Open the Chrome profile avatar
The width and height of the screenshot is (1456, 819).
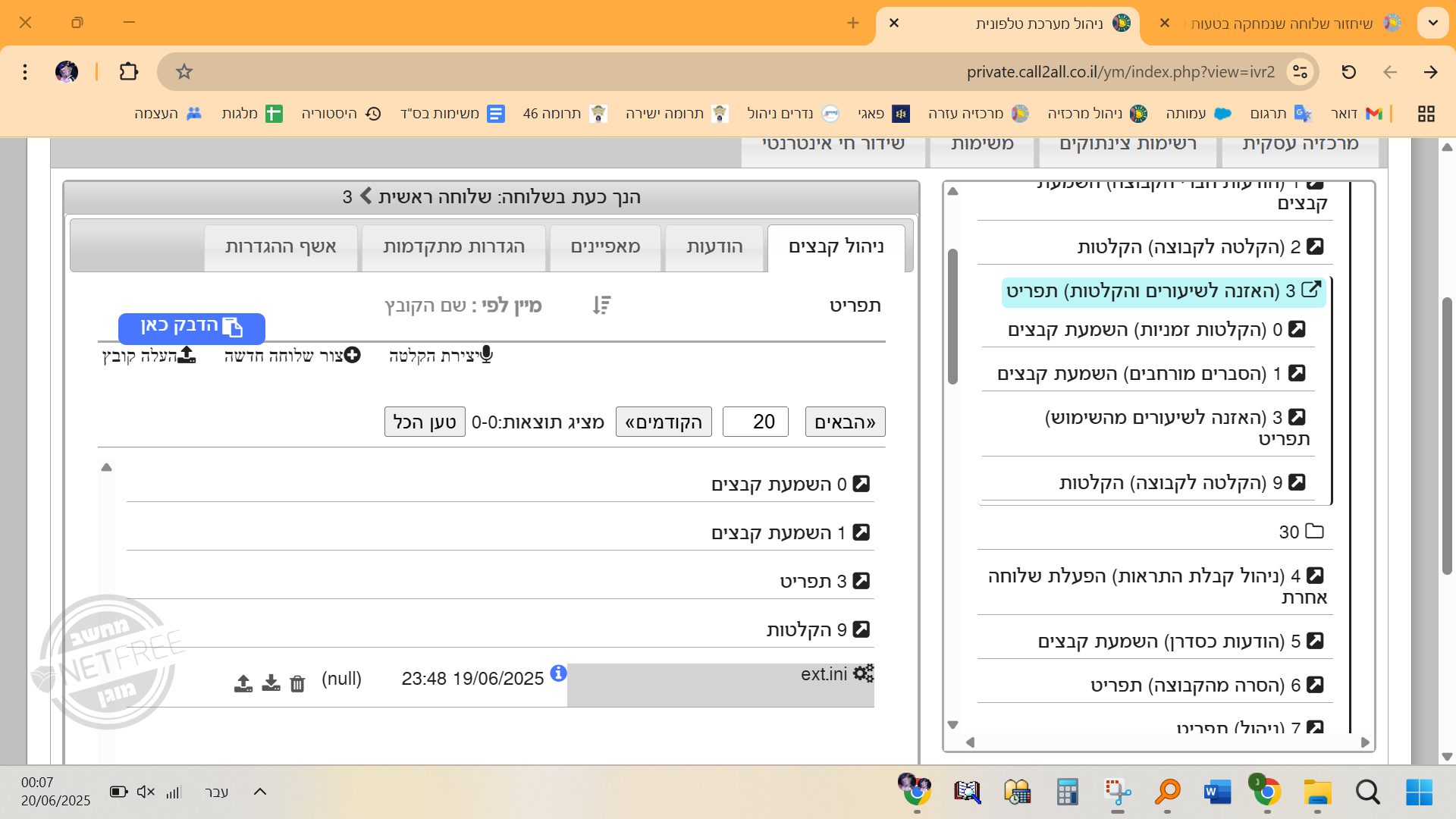67,71
